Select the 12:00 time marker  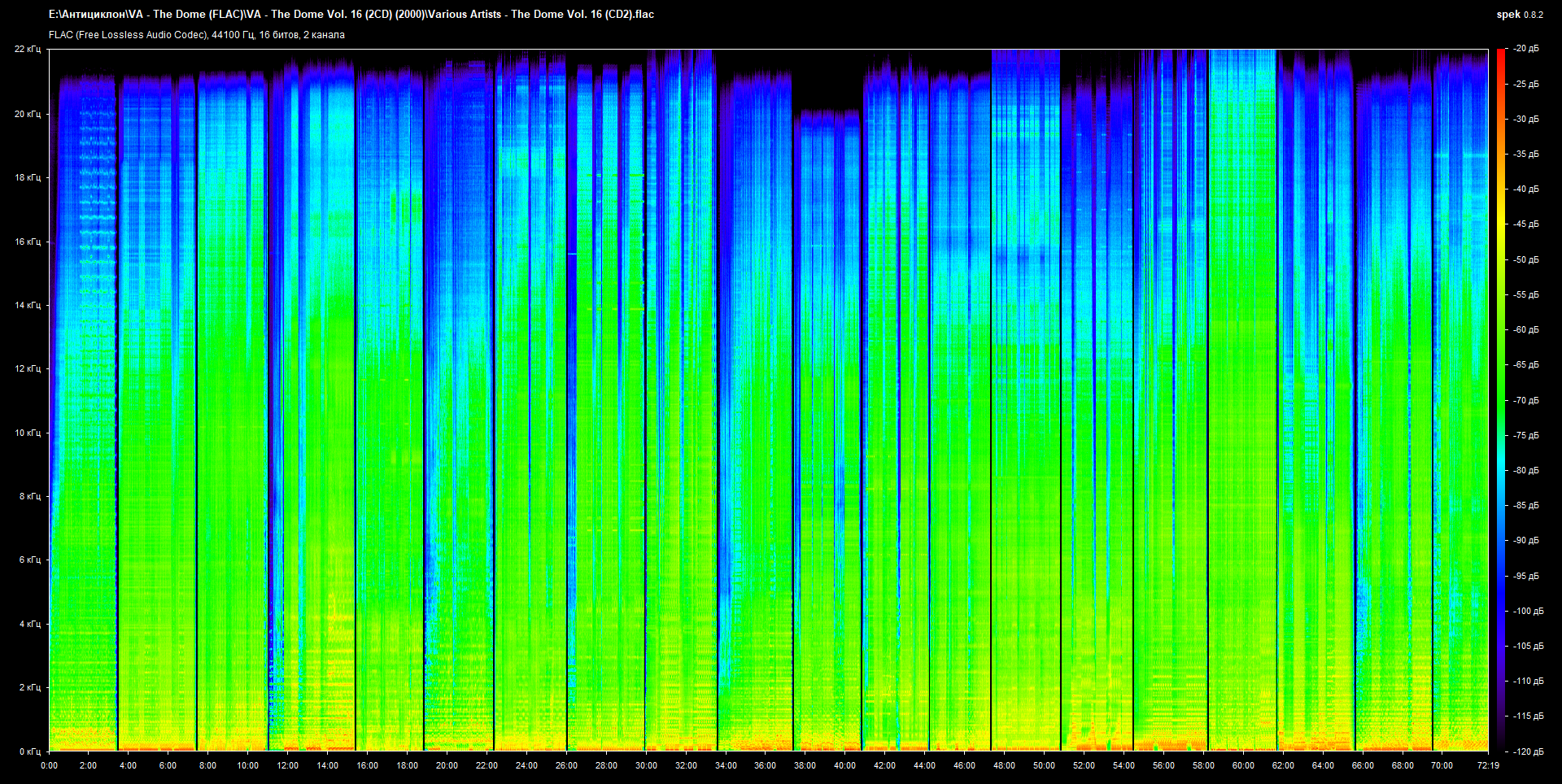pyautogui.click(x=287, y=765)
